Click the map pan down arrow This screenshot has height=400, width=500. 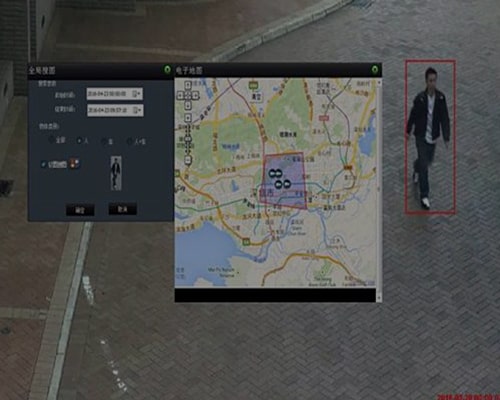click(x=188, y=105)
